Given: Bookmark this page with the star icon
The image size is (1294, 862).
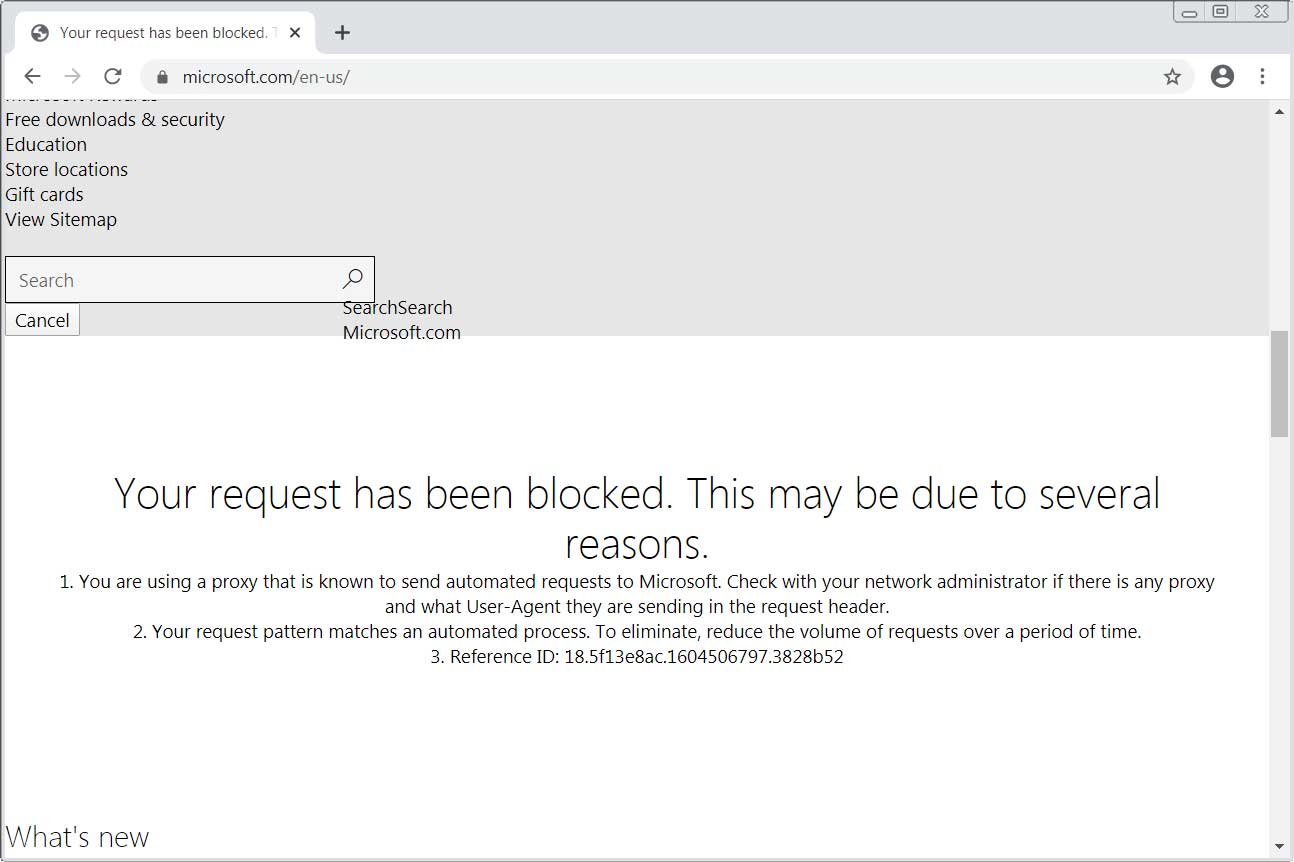Looking at the screenshot, I should 1172,77.
